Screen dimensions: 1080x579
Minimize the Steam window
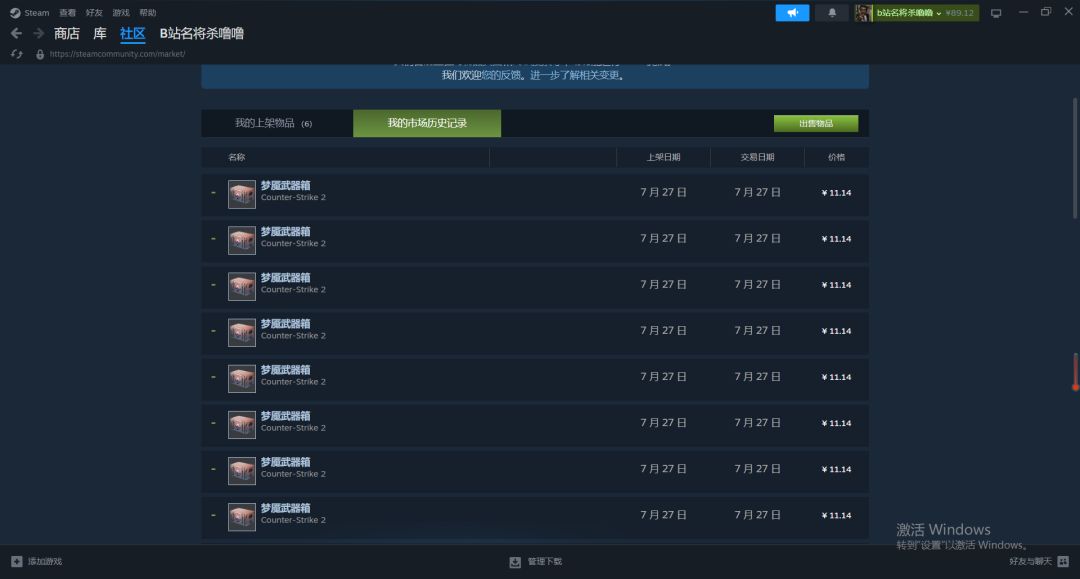(1024, 12)
